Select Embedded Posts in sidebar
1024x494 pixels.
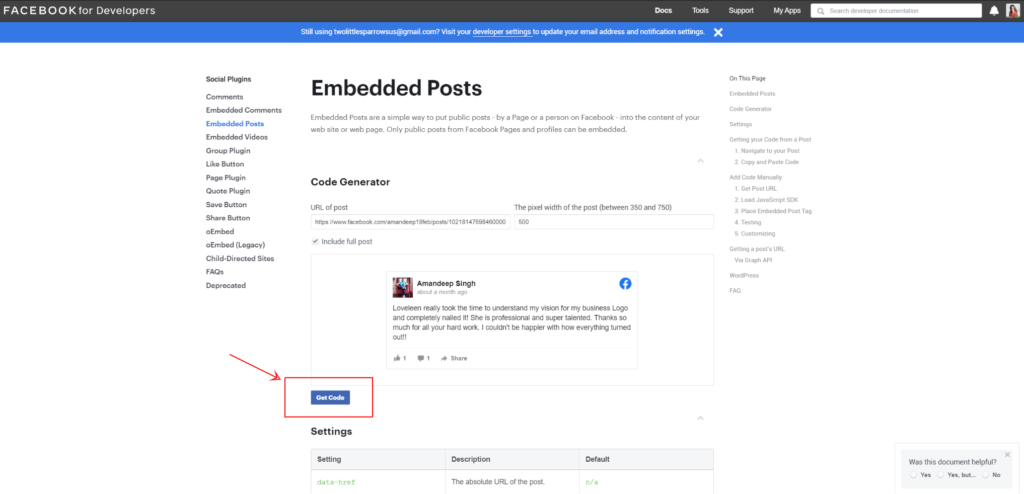[234, 124]
